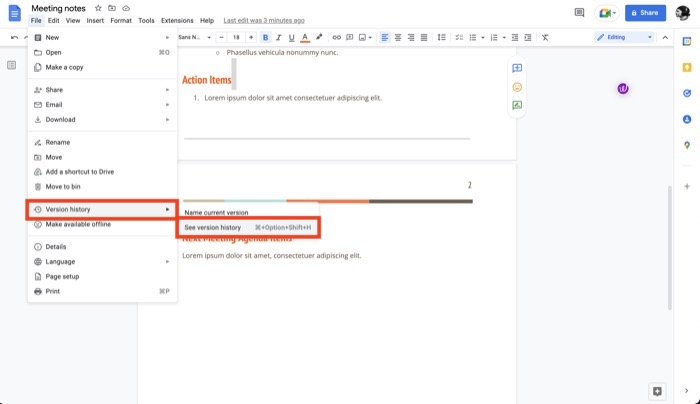Screen dimensions: 700x404
Task: Choose Name current version
Action: (x=216, y=212)
